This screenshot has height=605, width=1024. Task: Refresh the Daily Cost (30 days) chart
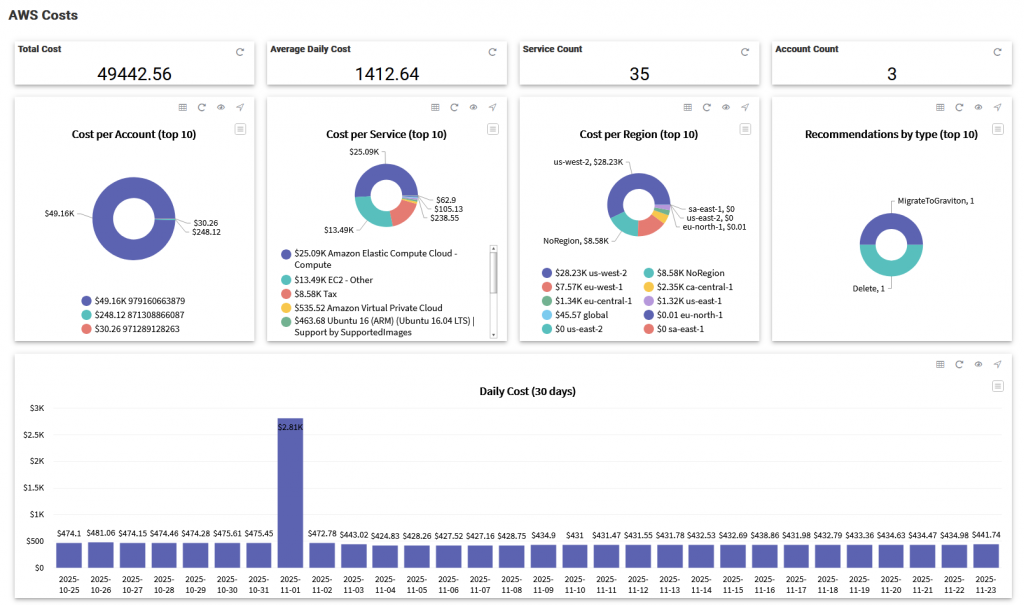959,364
